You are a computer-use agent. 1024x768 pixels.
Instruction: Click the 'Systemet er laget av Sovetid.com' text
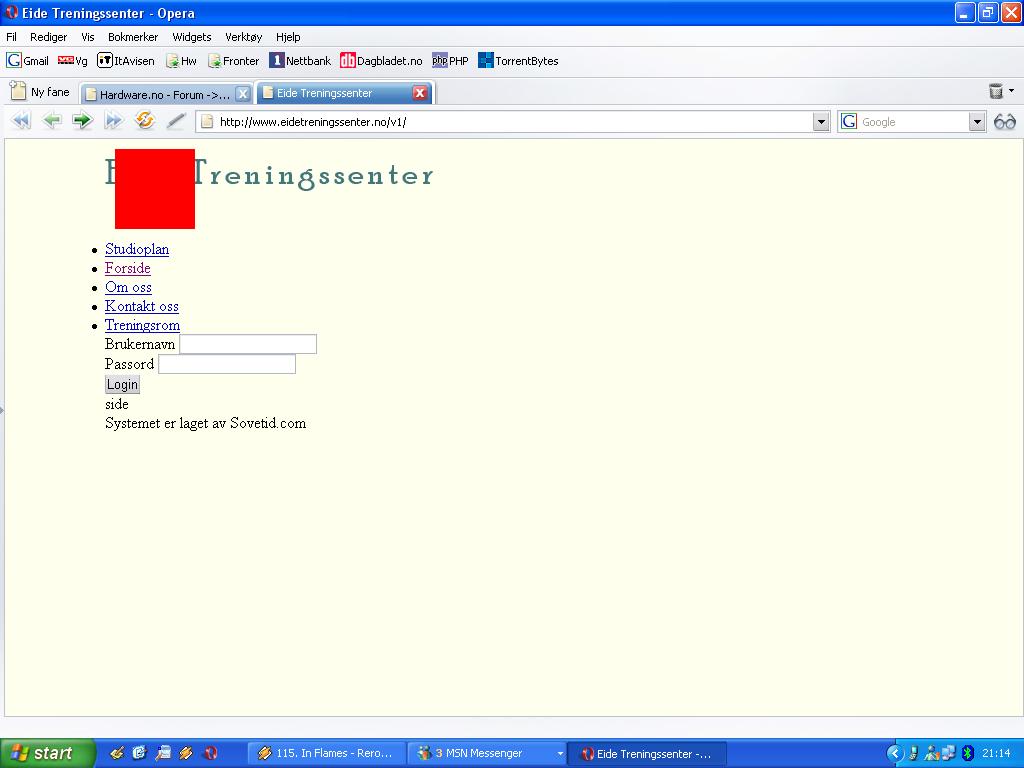pyautogui.click(x=206, y=423)
